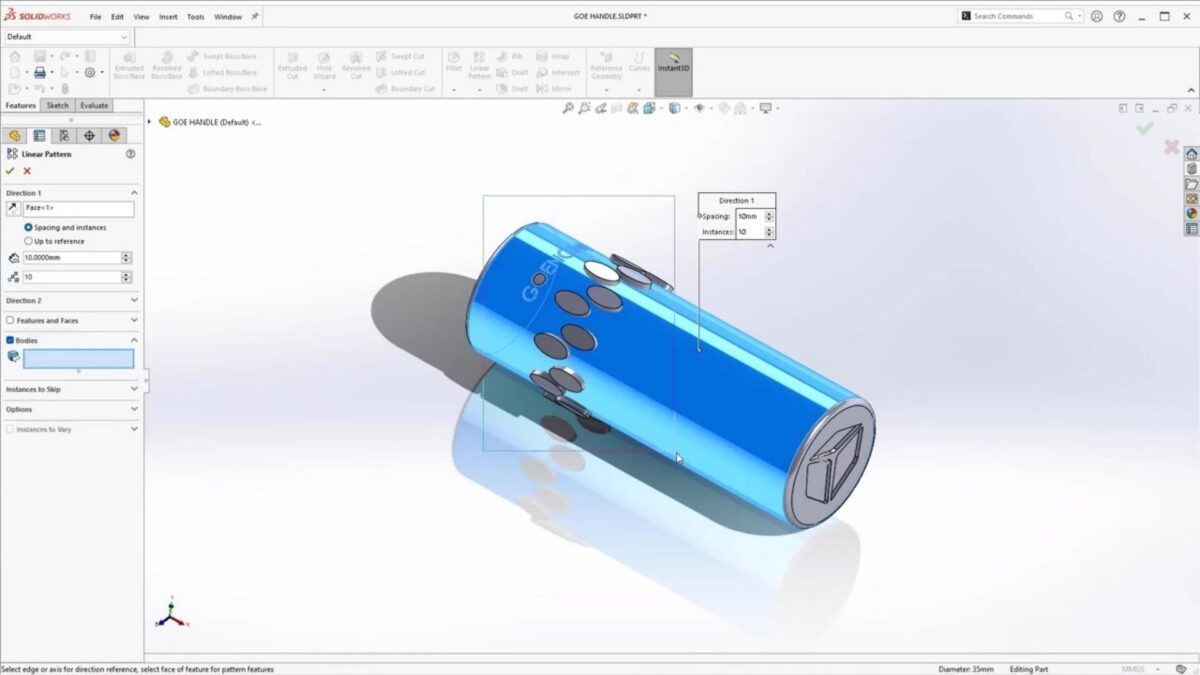1200x675 pixels.
Task: Click Direction 1 reference field Face<1>
Action: coord(78,208)
